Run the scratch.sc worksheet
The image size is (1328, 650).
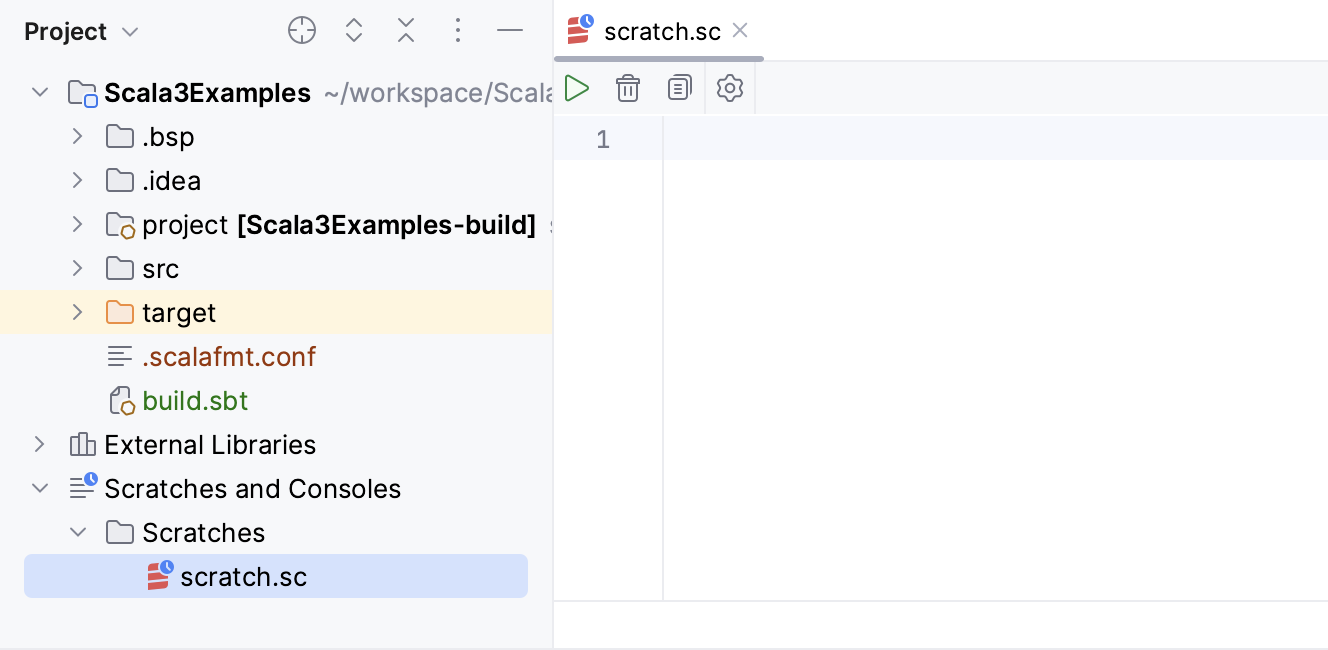pos(577,88)
